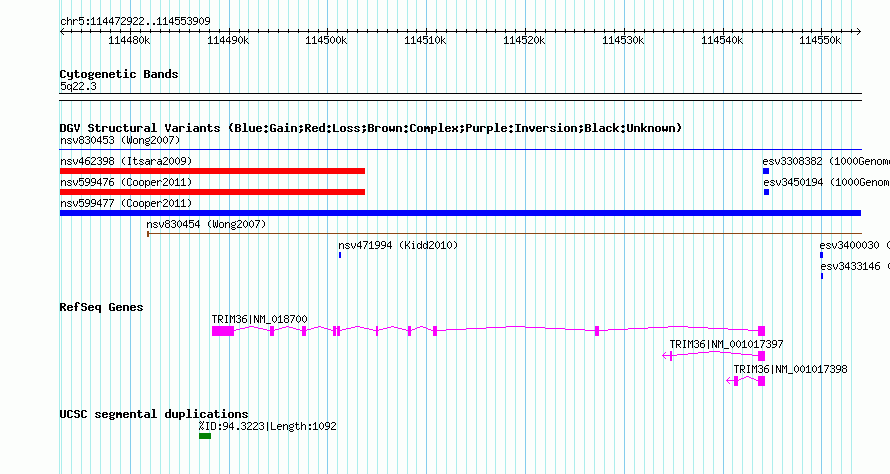Click the esv3400030 small blue marker
The width and height of the screenshot is (890, 474).
tap(821, 255)
